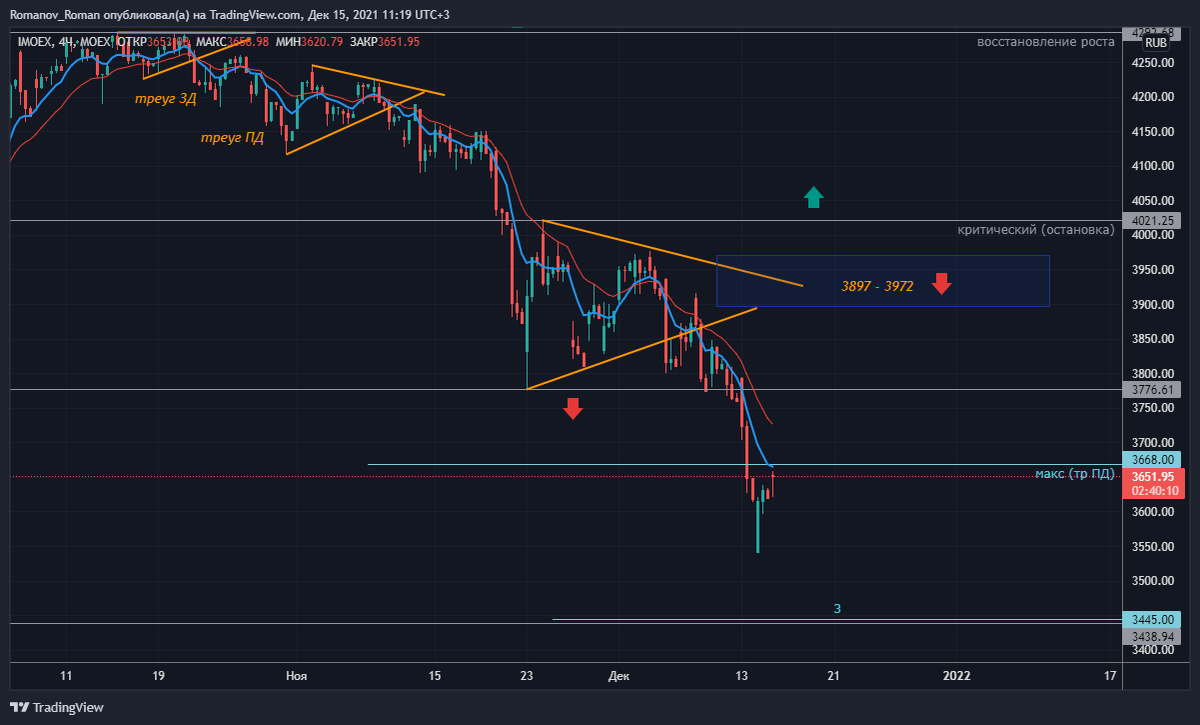Image resolution: width=1200 pixels, height=725 pixels.
Task: Click the 3668.00 cyan price tag
Action: [1152, 460]
